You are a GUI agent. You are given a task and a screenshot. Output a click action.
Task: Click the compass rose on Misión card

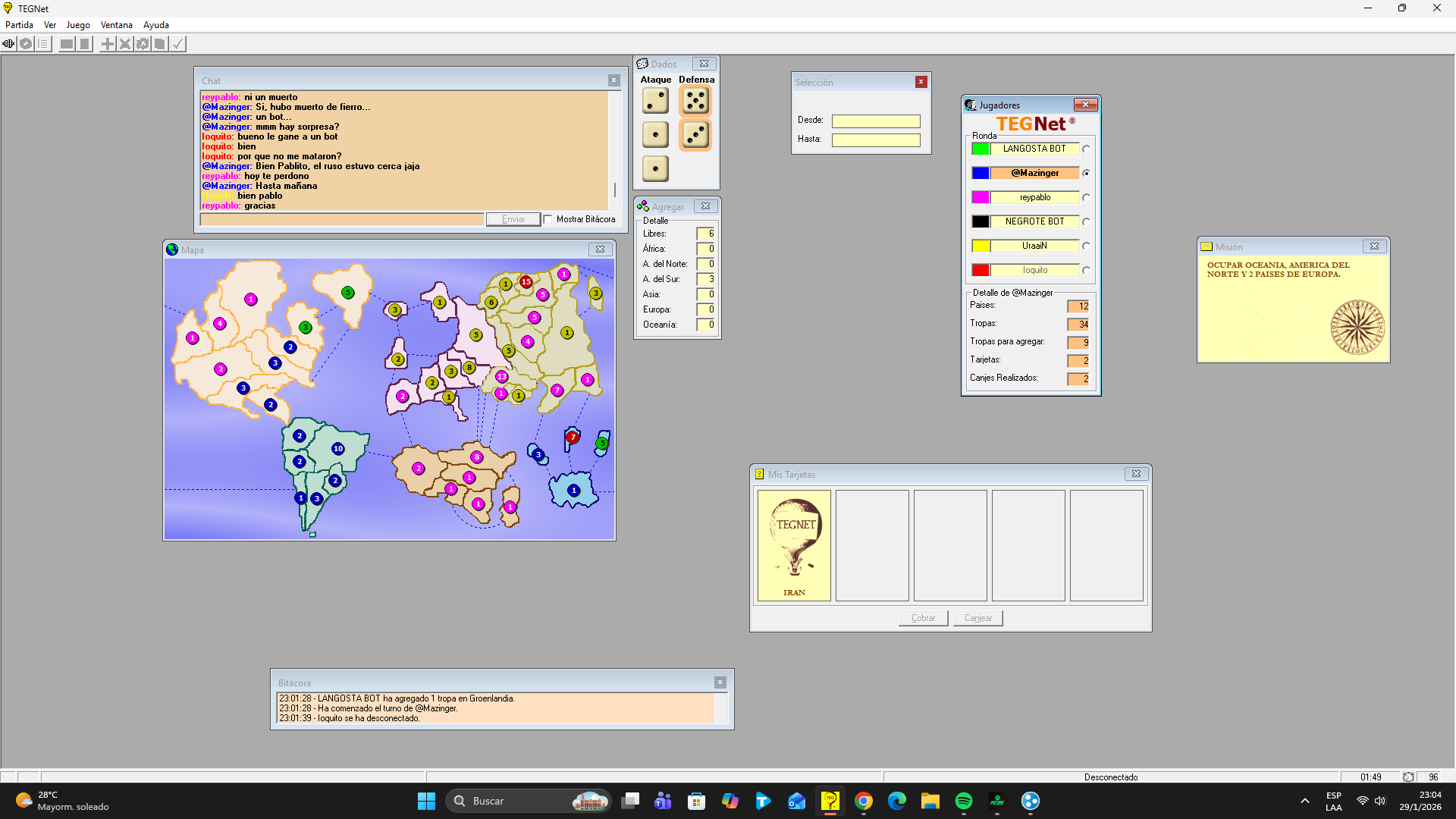pos(1357,327)
